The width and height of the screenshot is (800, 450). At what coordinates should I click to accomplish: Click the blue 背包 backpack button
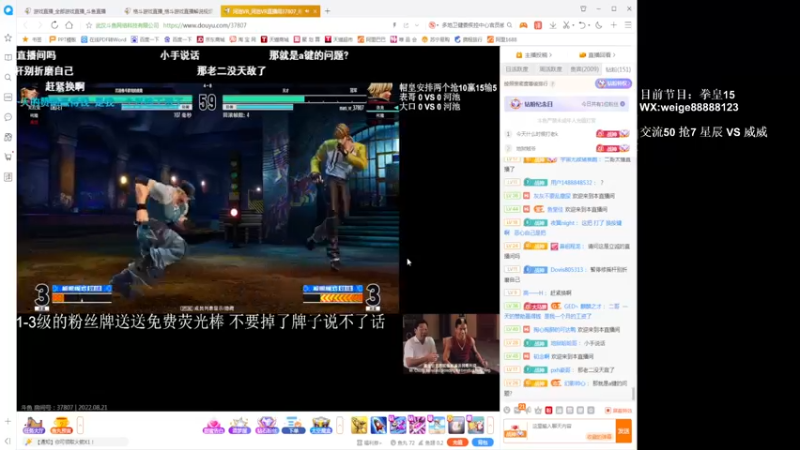[x=483, y=442]
